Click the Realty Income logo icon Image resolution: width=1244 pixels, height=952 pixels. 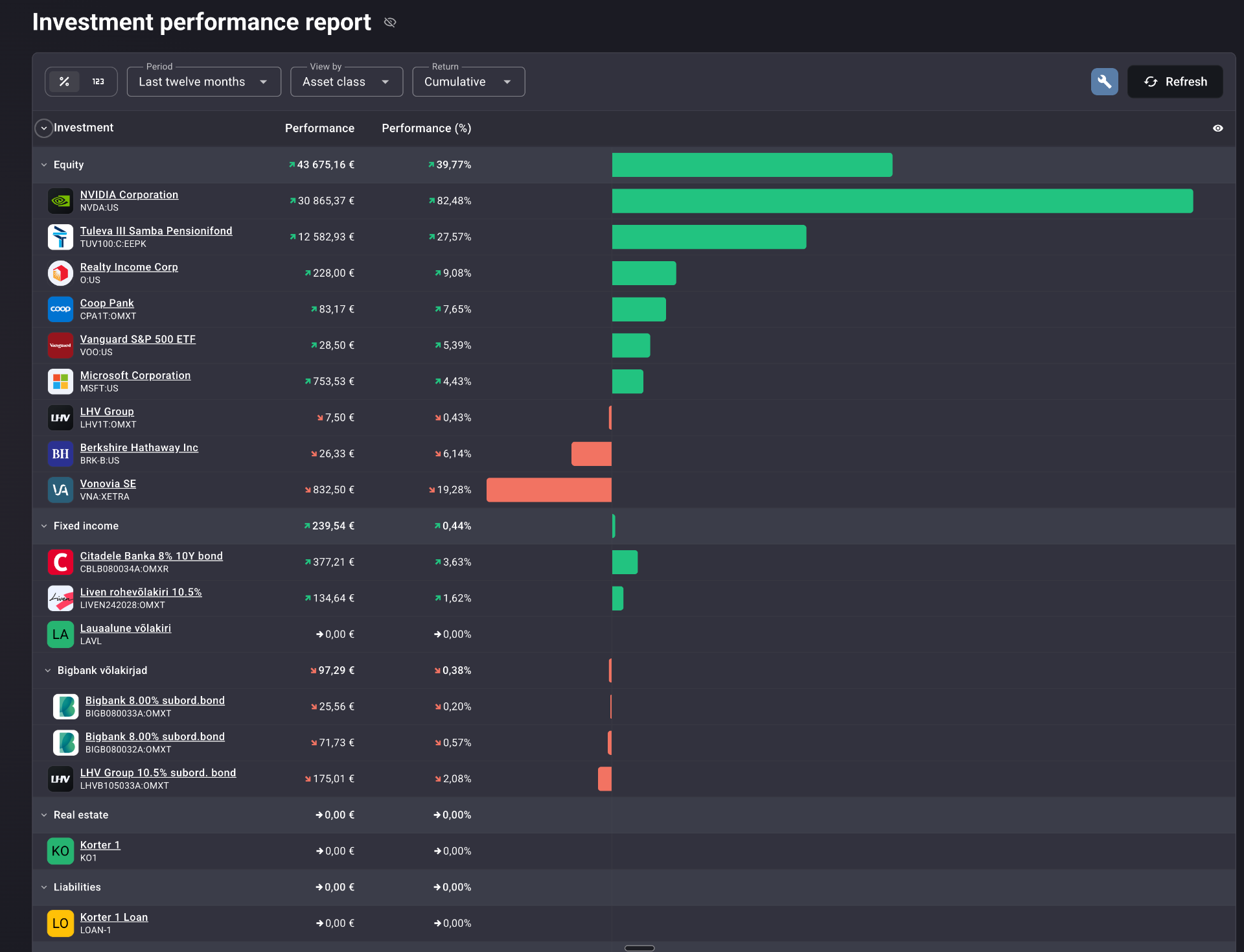60,273
